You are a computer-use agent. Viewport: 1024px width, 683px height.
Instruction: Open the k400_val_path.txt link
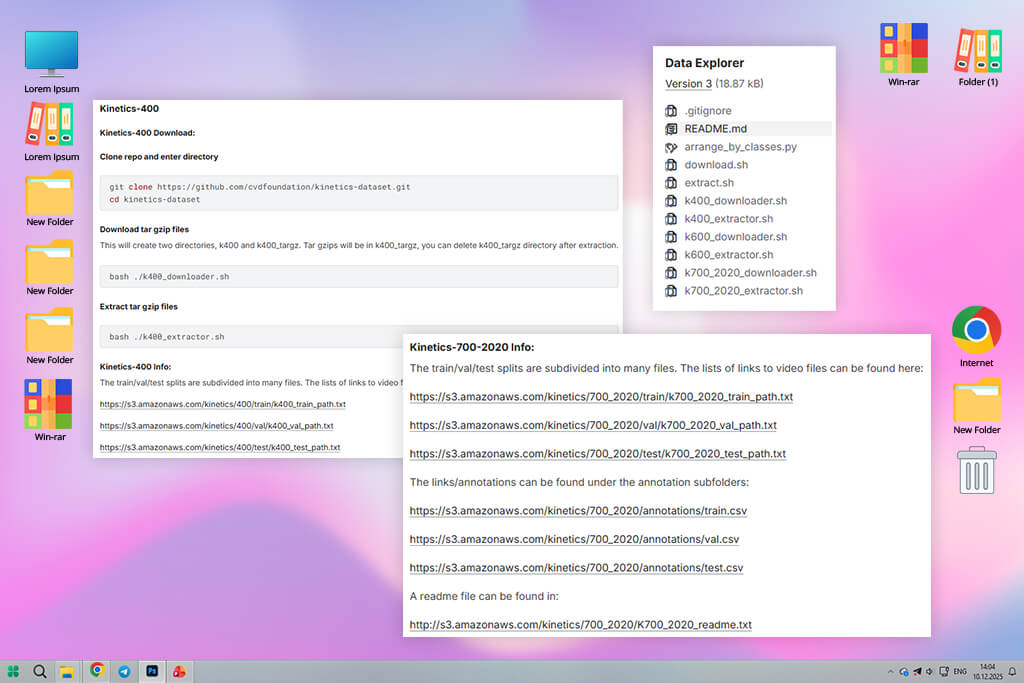coord(216,426)
